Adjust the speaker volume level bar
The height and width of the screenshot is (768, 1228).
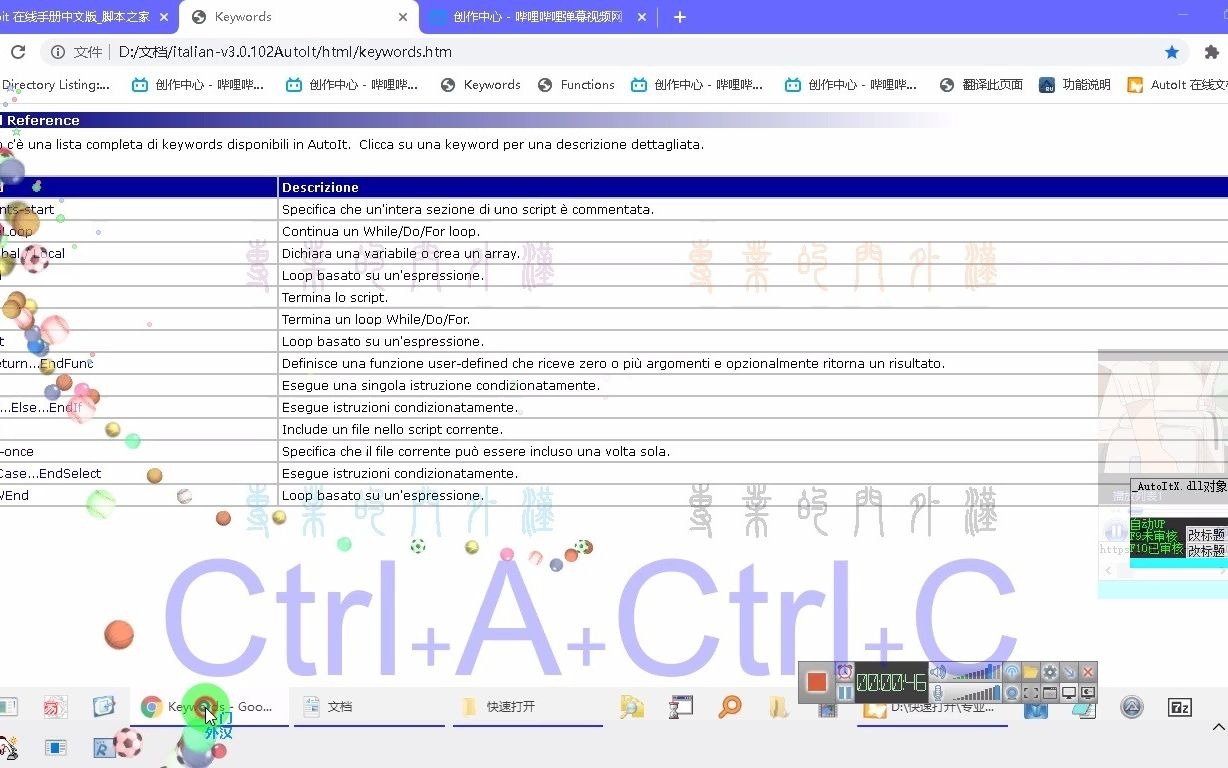976,671
